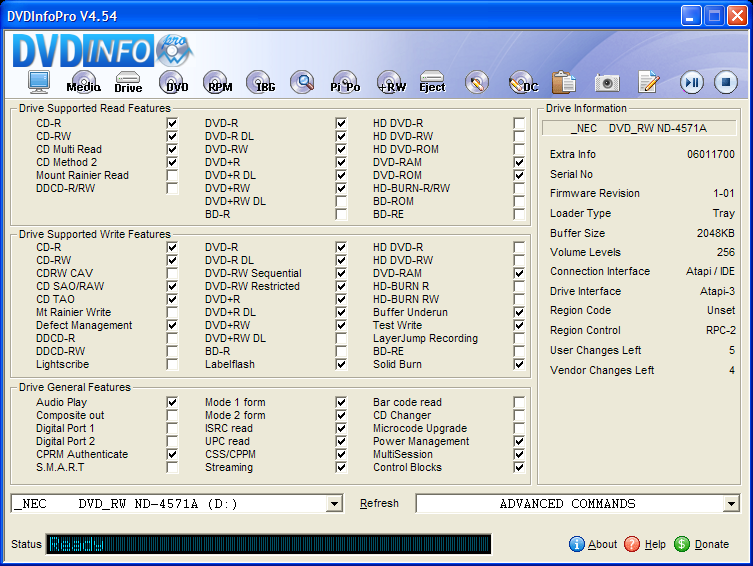753x566 pixels.
Task: Toggle S.M.A.R.T checkbox
Action: pyautogui.click(x=172, y=467)
